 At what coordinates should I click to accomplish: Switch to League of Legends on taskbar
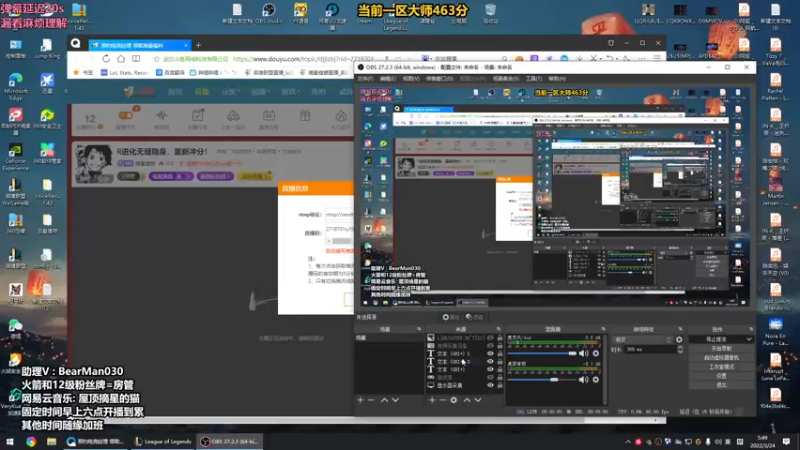click(x=163, y=442)
